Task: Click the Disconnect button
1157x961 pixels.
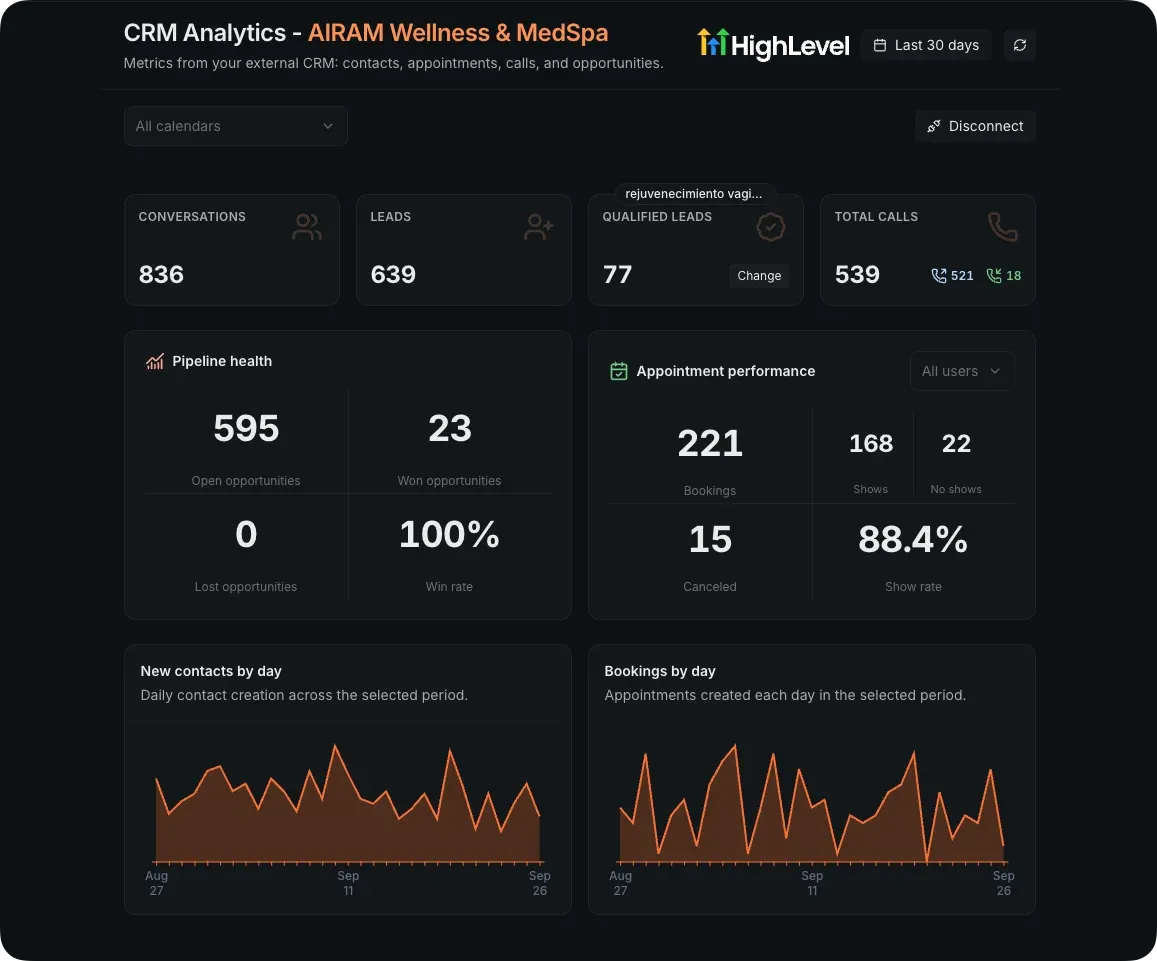Action: (x=975, y=126)
